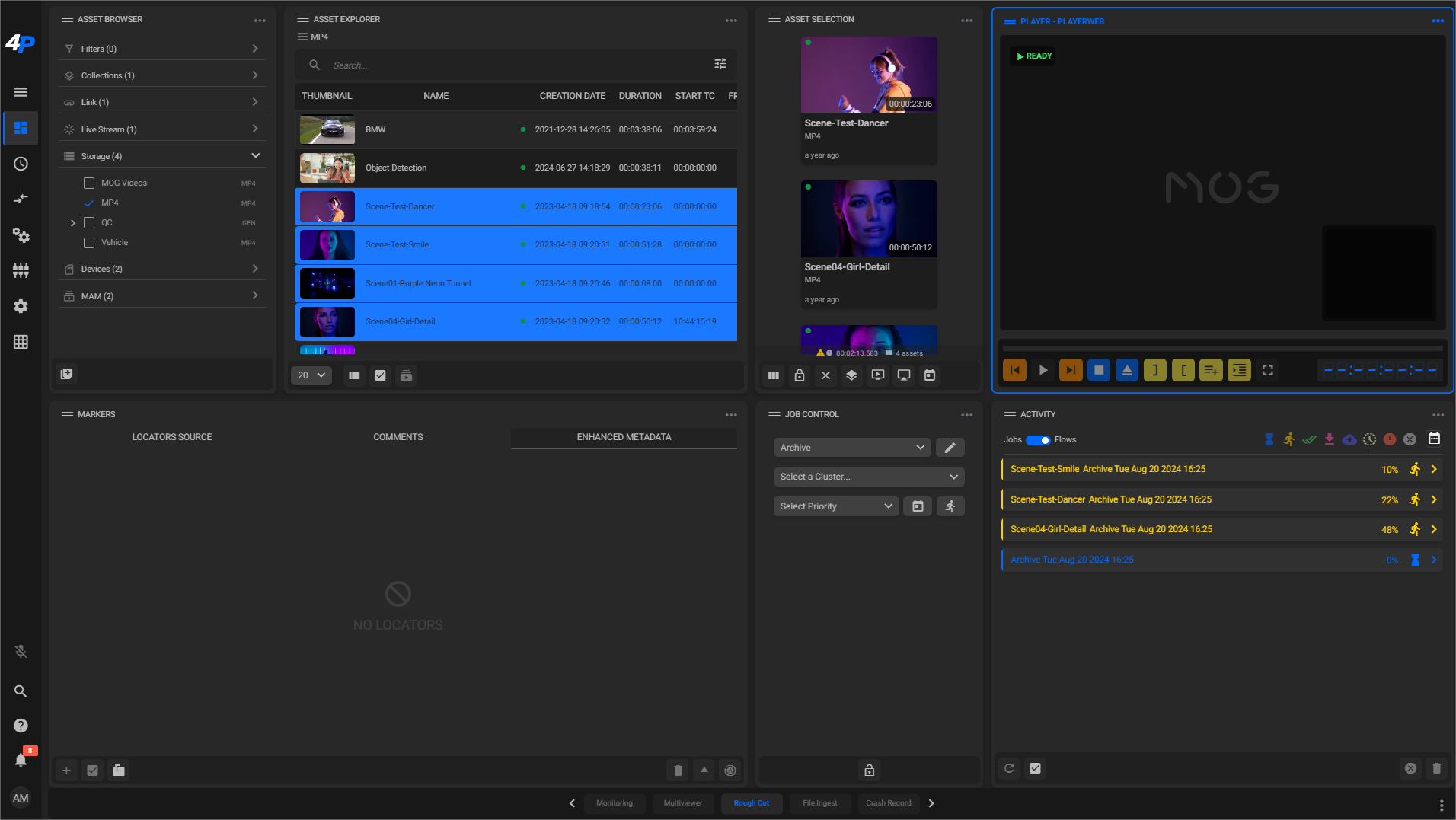Image resolution: width=1456 pixels, height=820 pixels.
Task: Open the dashboard layout icon in sidebar
Action: [21, 128]
